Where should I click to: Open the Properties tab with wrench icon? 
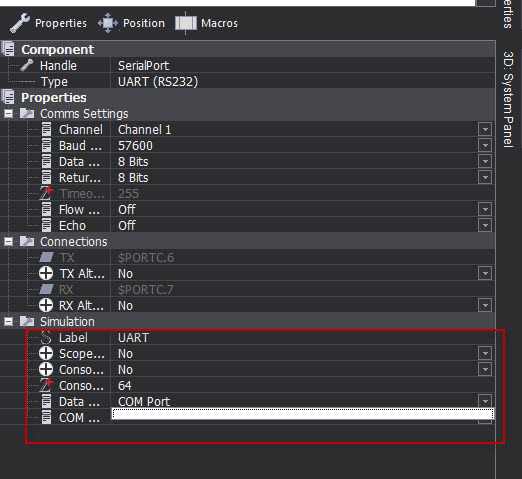[48, 23]
